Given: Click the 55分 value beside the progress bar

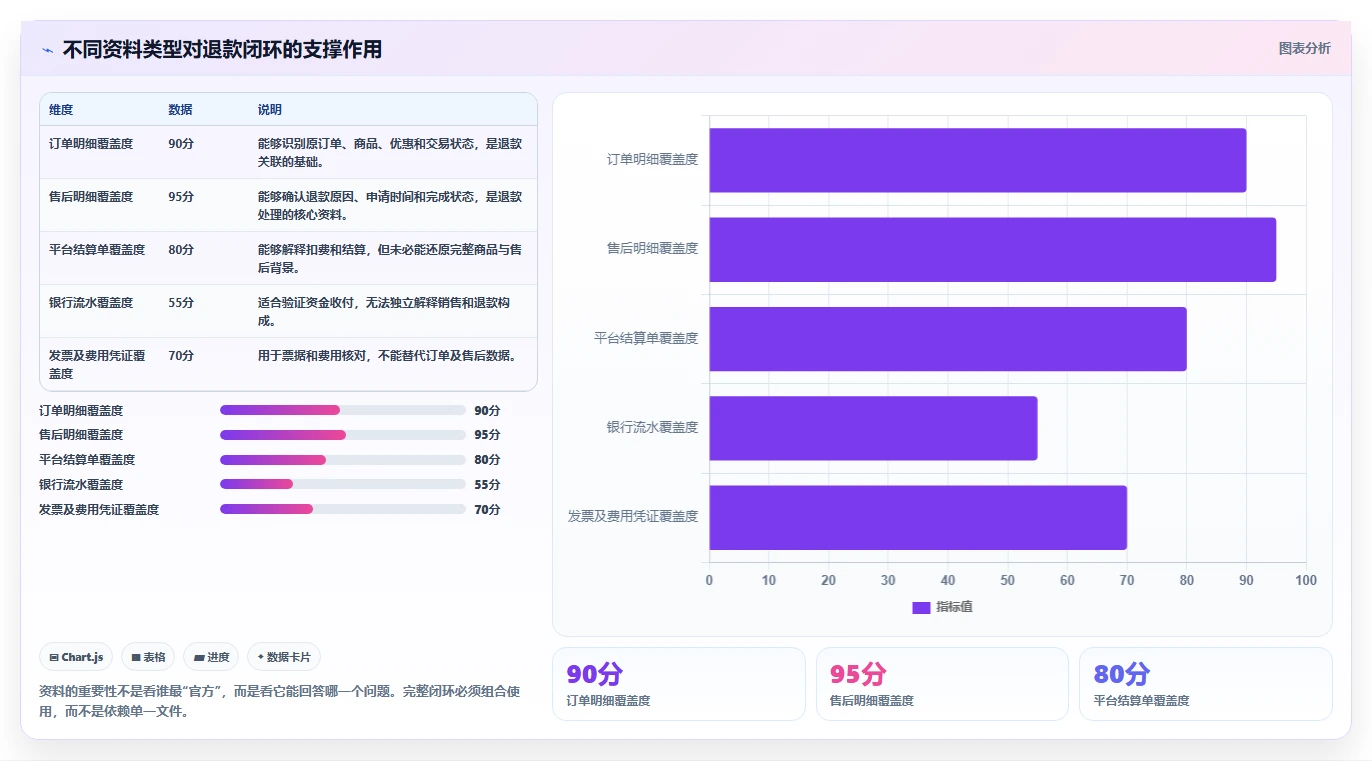Looking at the screenshot, I should coord(487,485).
